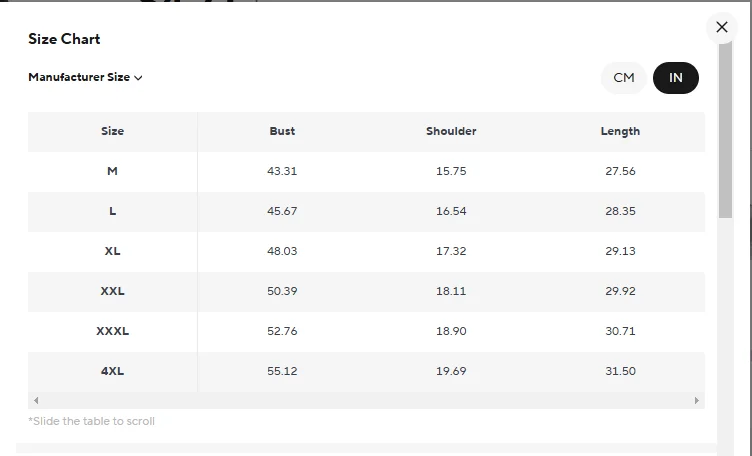Viewport: 752px width, 456px height.
Task: Click the horizontal scrollbar track under table
Action: pos(366,400)
